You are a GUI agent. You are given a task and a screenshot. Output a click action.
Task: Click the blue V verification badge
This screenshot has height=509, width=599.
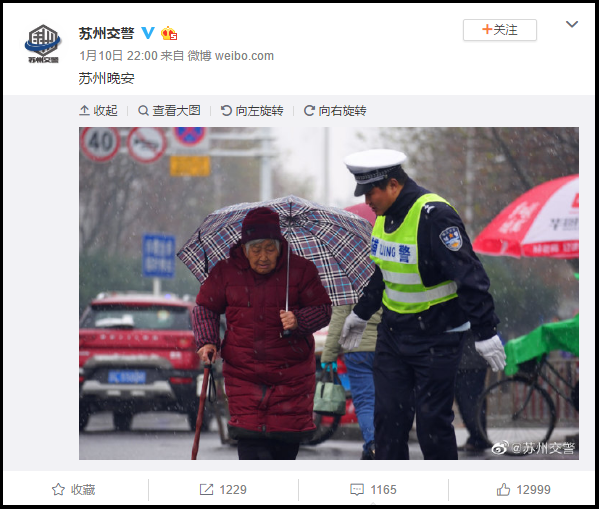tap(147, 33)
